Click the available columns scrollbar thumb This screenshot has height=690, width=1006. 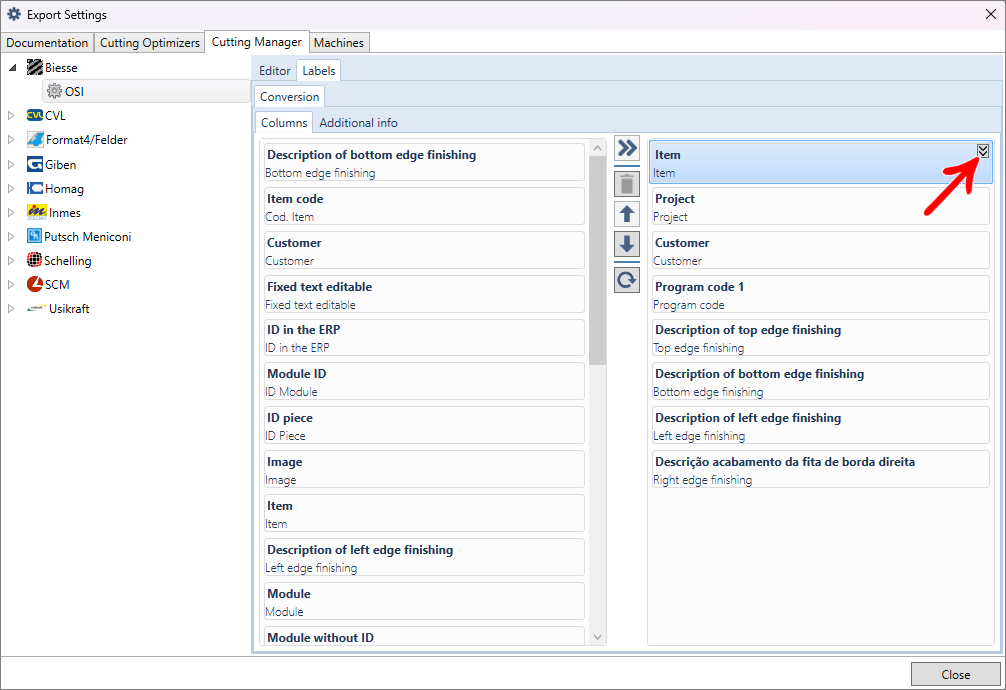[597, 260]
